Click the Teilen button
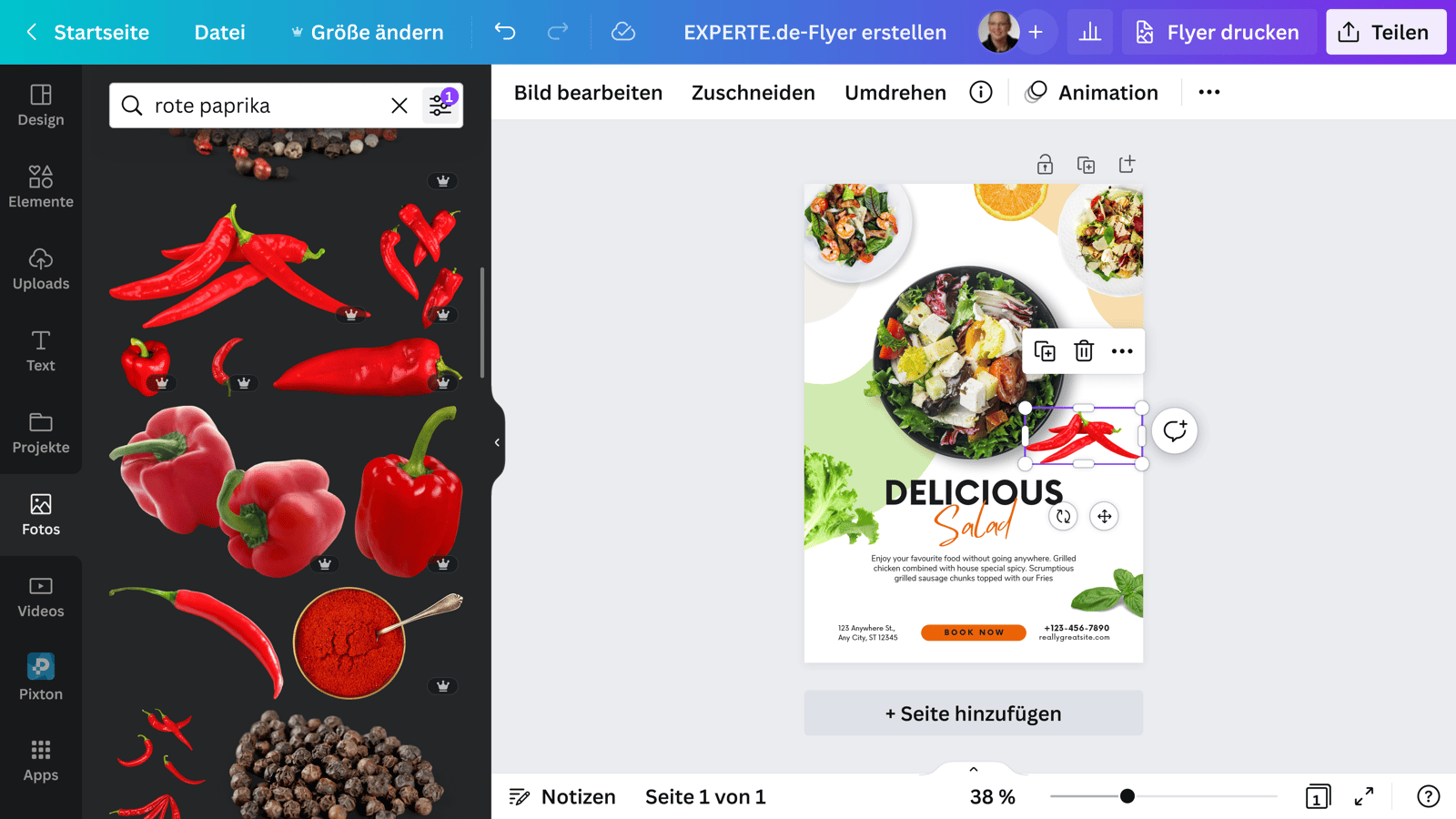 tap(1386, 32)
